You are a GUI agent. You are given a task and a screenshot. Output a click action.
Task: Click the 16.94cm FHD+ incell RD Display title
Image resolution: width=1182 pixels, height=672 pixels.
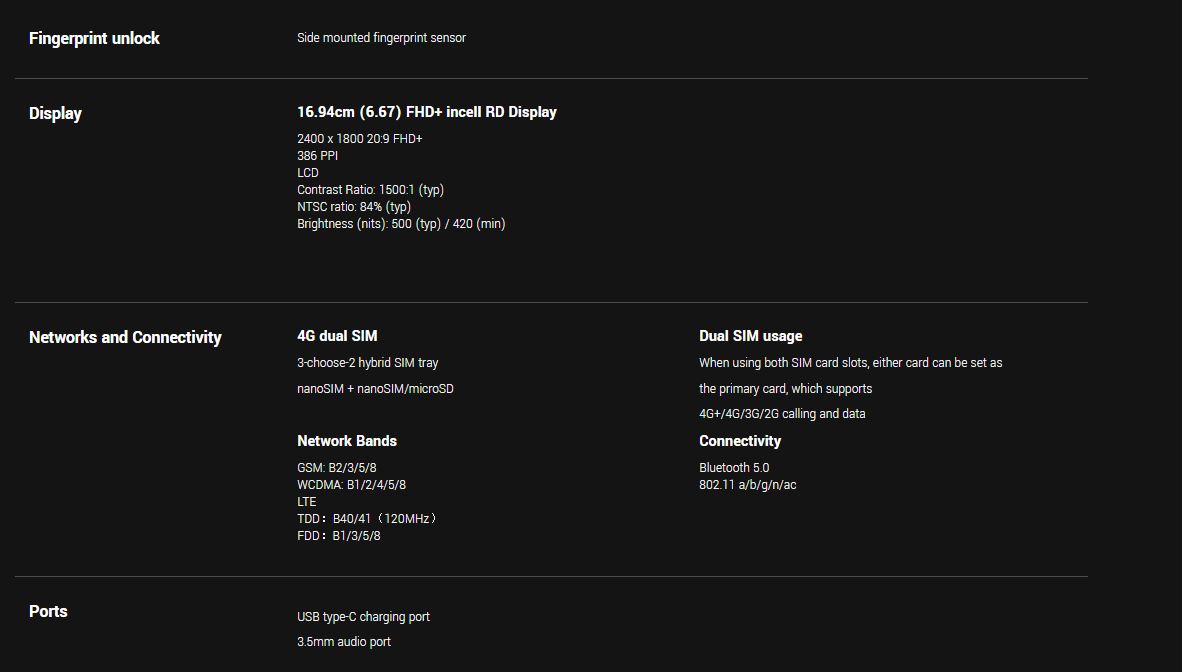click(426, 112)
